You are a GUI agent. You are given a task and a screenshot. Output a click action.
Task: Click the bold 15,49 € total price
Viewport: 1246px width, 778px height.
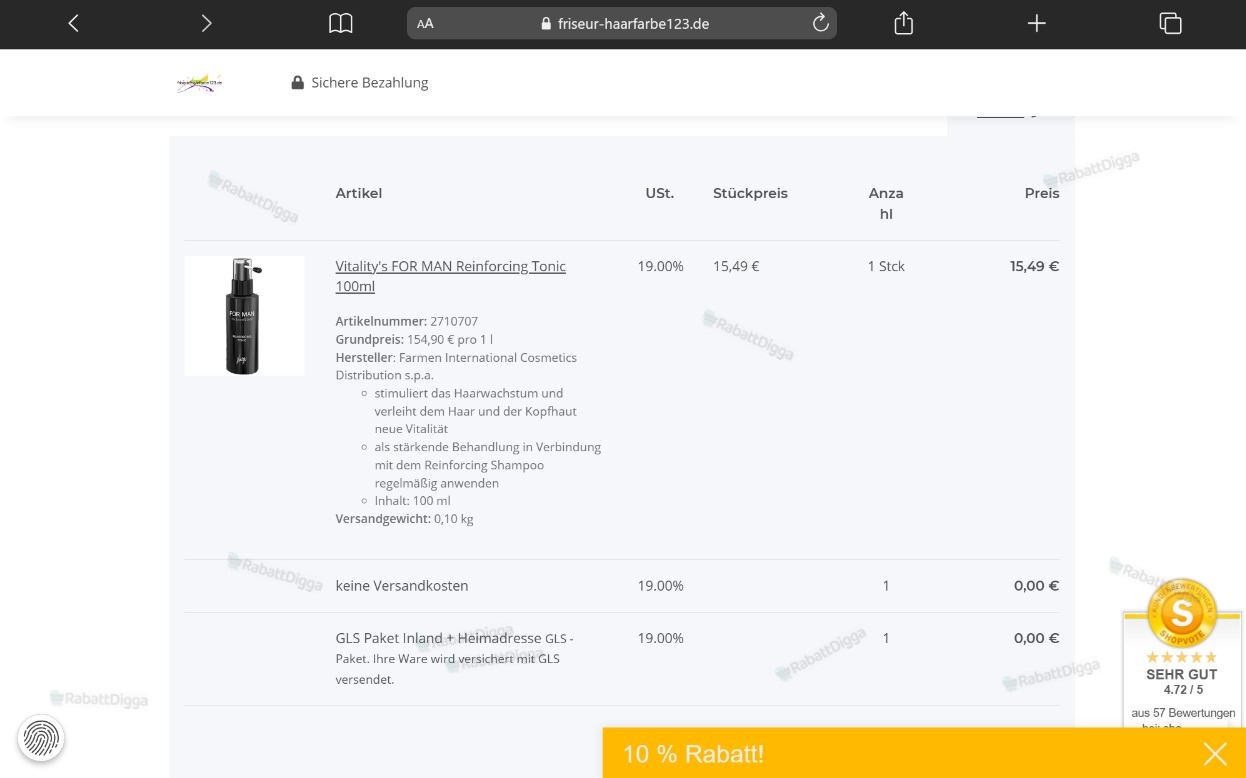coord(1034,266)
